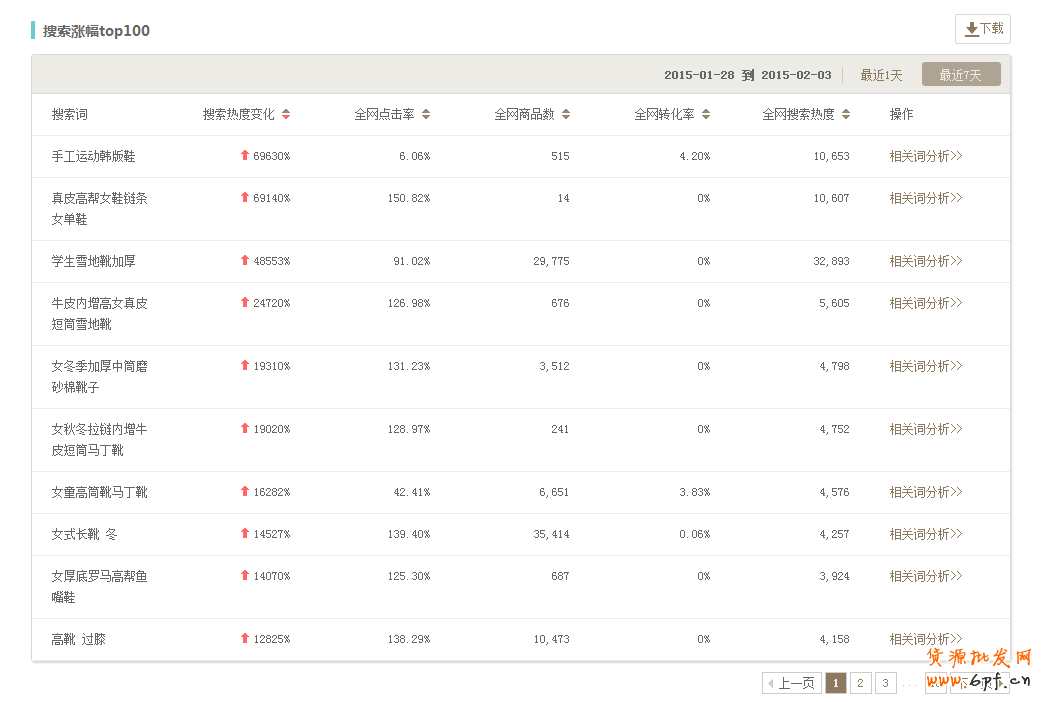Image resolution: width=1041 pixels, height=702 pixels.
Task: Select current page 1 in pagination
Action: click(x=835, y=683)
